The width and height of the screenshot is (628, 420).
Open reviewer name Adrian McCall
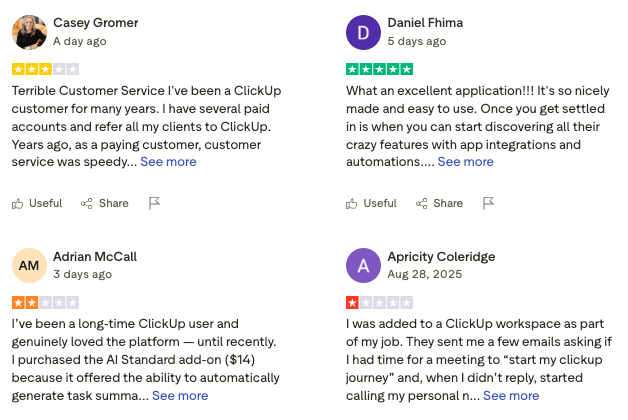pyautogui.click(x=97, y=256)
